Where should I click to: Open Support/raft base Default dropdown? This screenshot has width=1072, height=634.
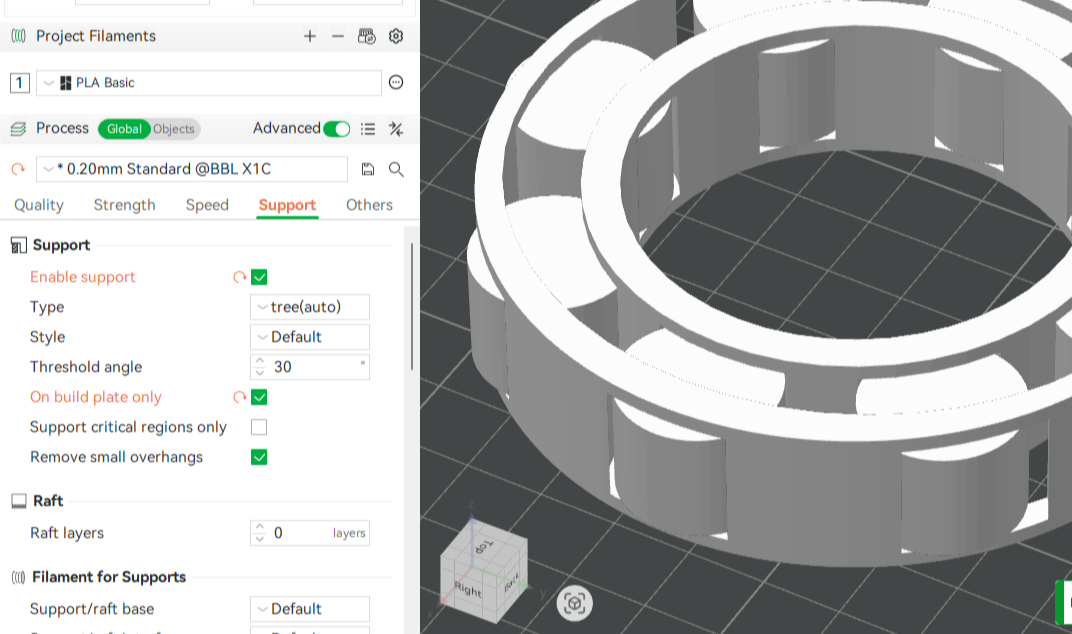(x=310, y=609)
